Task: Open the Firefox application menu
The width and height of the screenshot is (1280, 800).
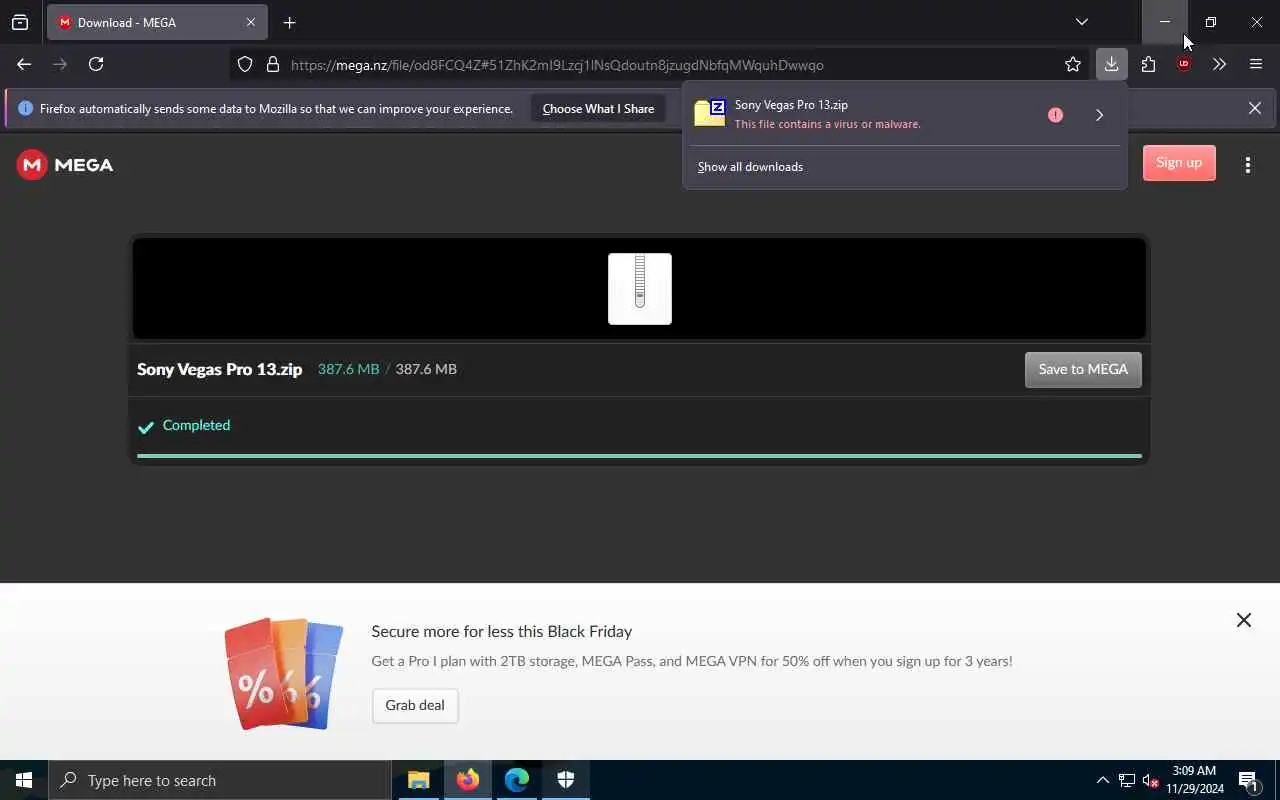Action: point(1256,64)
